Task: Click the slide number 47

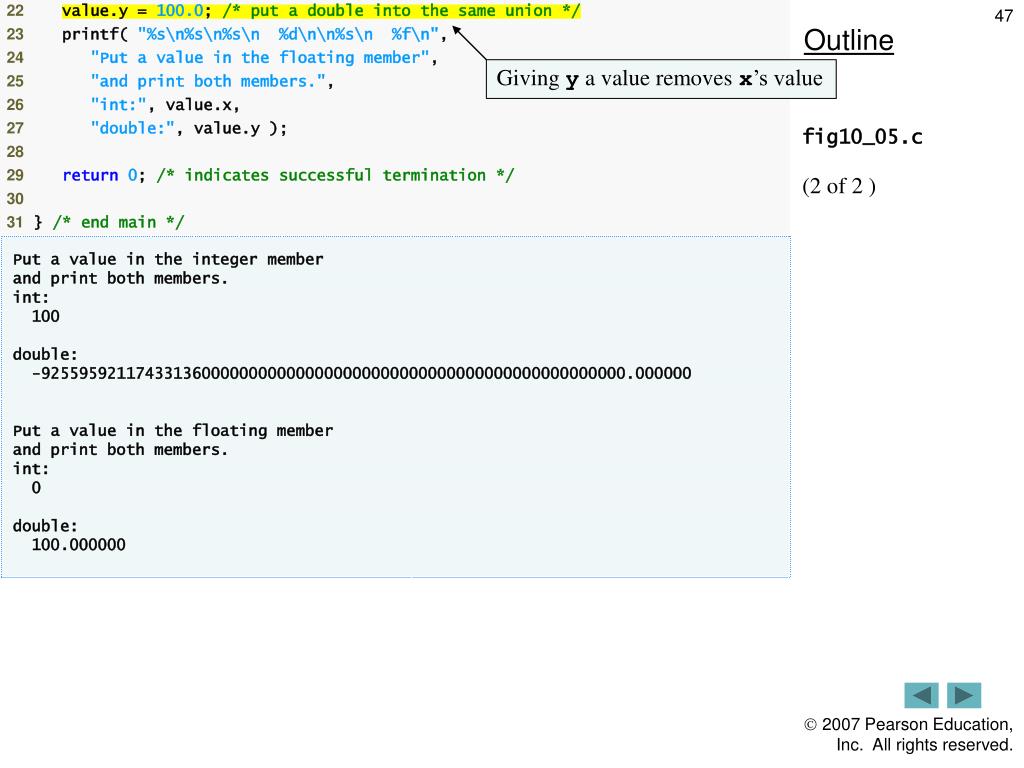Action: 1003,16
